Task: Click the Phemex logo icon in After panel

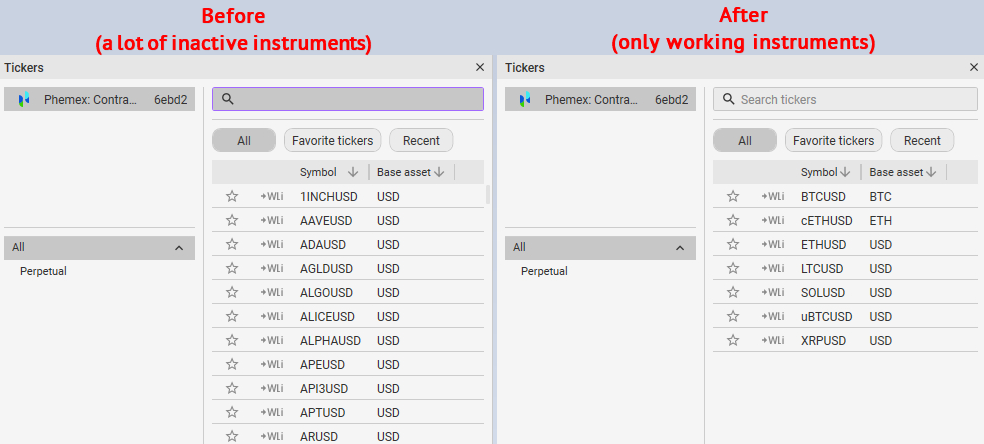Action: (x=525, y=100)
